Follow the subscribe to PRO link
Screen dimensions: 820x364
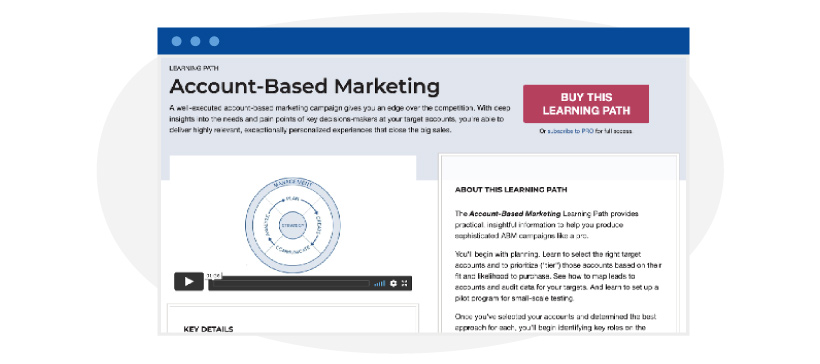point(570,131)
